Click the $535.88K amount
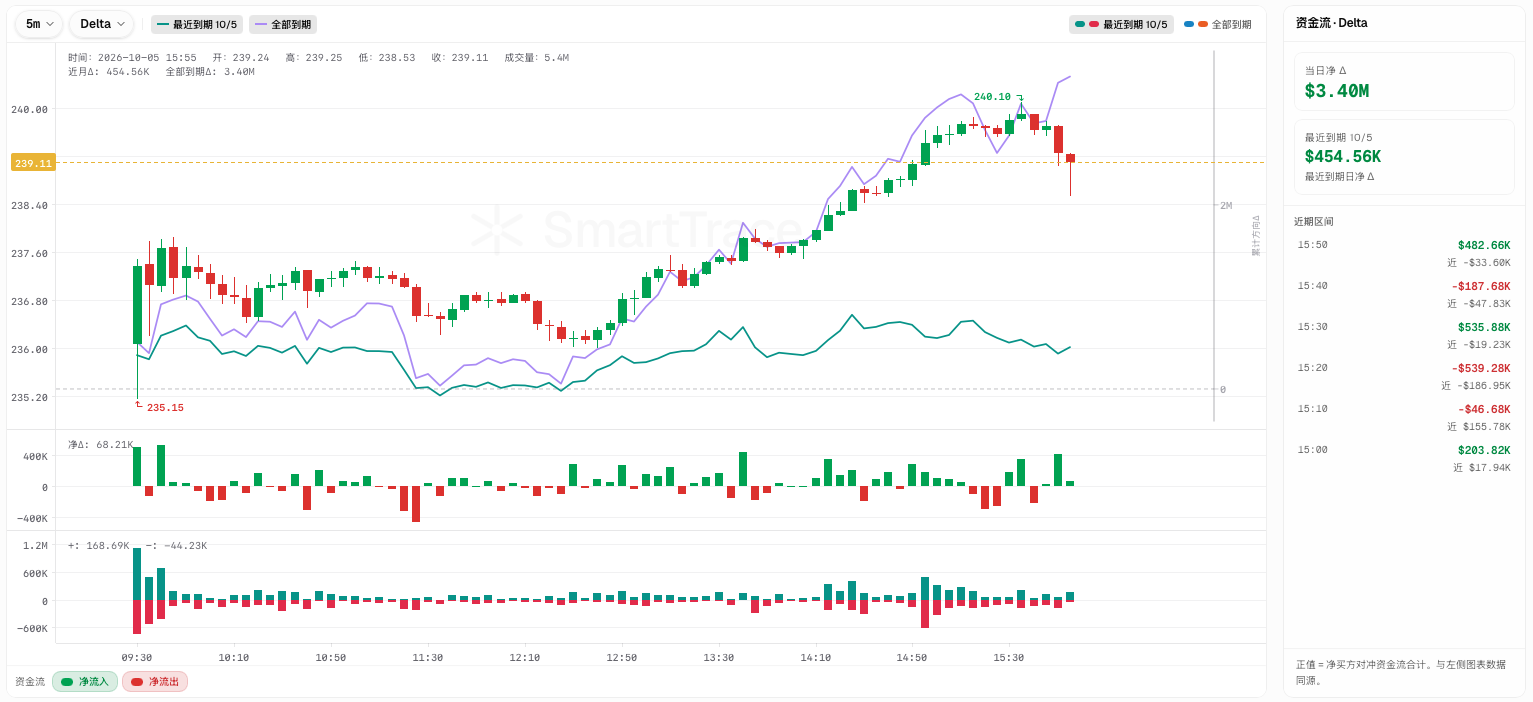This screenshot has height=702, width=1533. click(1484, 327)
